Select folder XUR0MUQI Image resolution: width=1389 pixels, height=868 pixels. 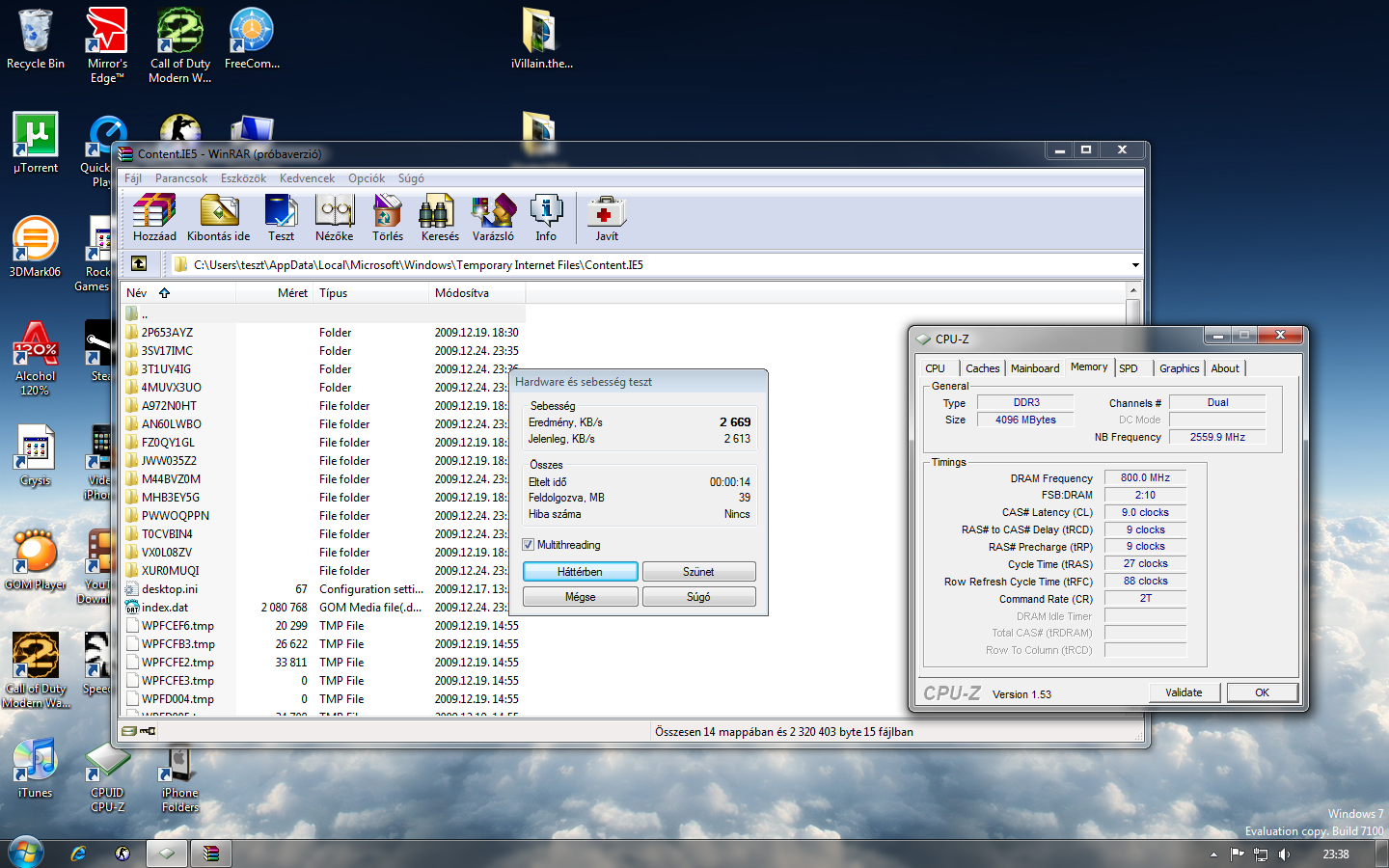[x=323, y=571]
